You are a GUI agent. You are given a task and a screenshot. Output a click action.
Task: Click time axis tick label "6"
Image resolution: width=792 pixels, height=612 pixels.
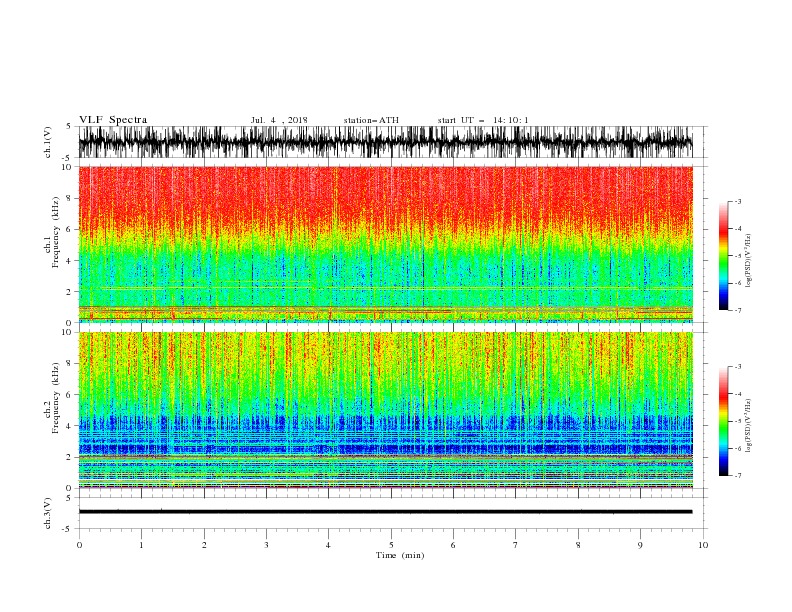pos(453,545)
